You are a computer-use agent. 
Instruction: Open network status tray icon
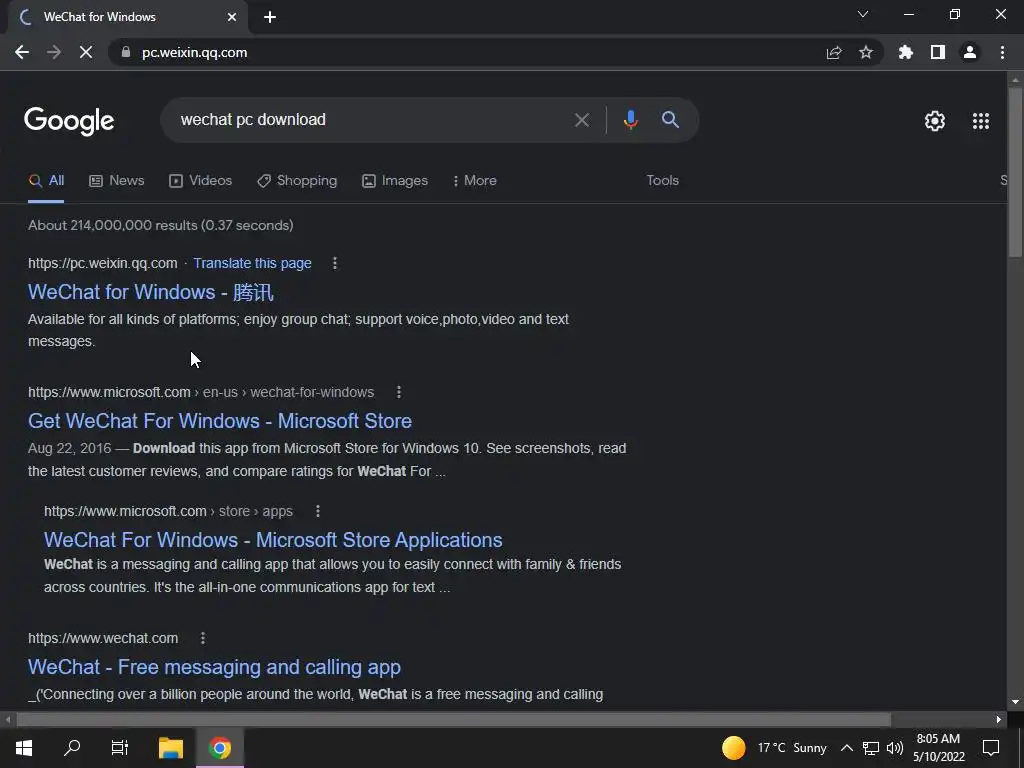pyautogui.click(x=871, y=748)
